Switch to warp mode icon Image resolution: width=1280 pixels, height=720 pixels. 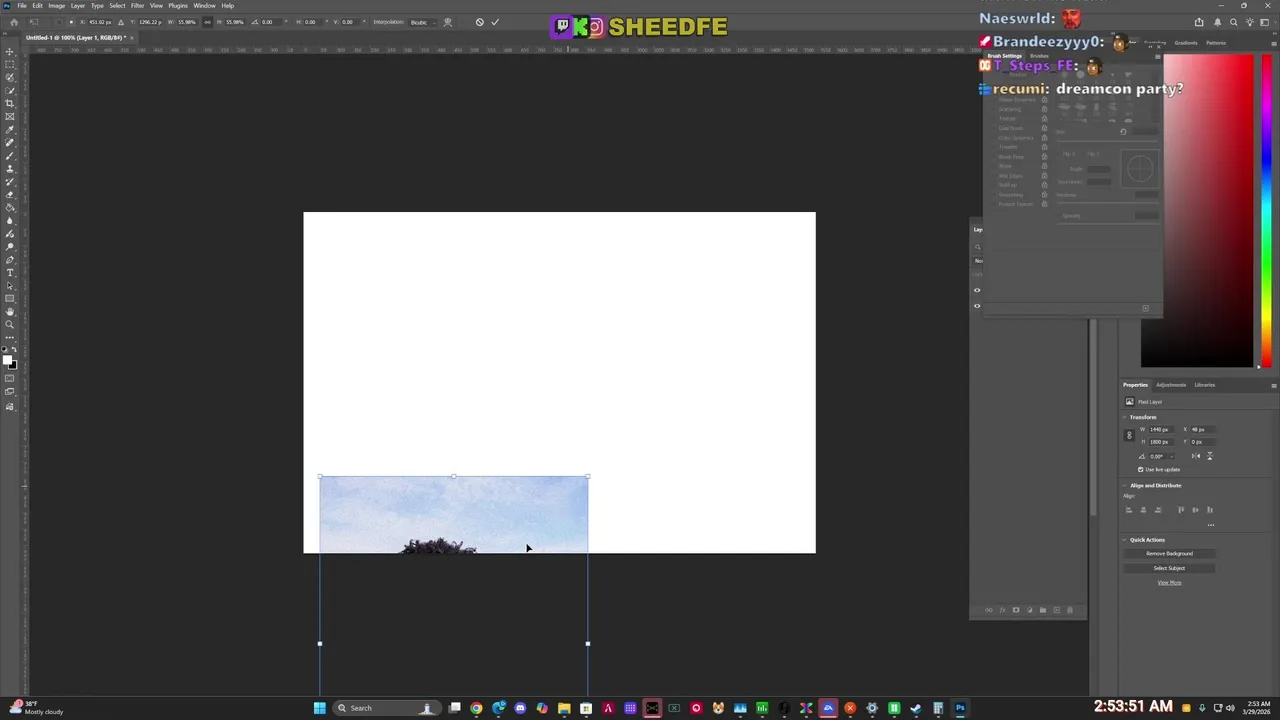click(447, 22)
